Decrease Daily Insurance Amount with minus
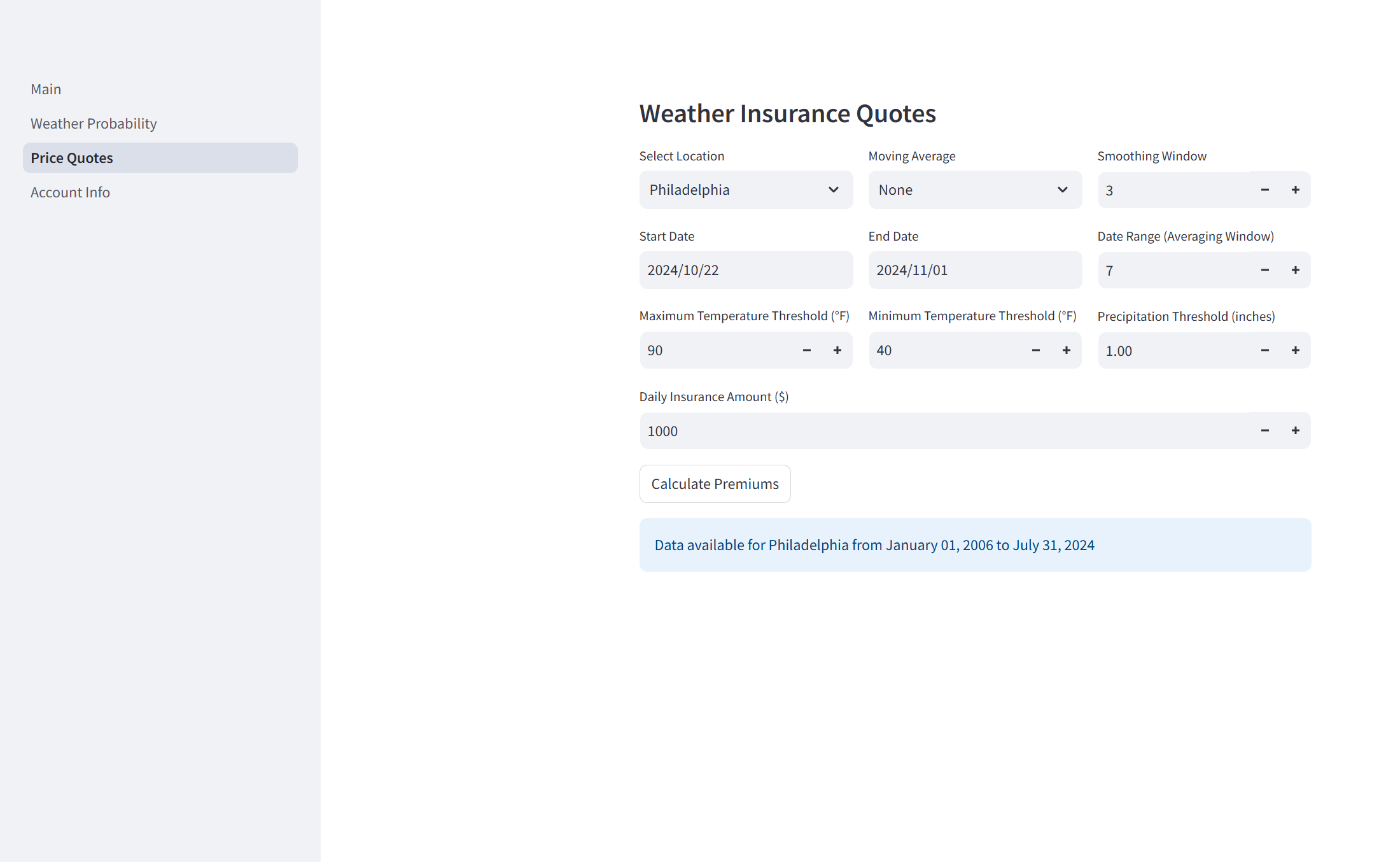1400x862 pixels. 1264,430
